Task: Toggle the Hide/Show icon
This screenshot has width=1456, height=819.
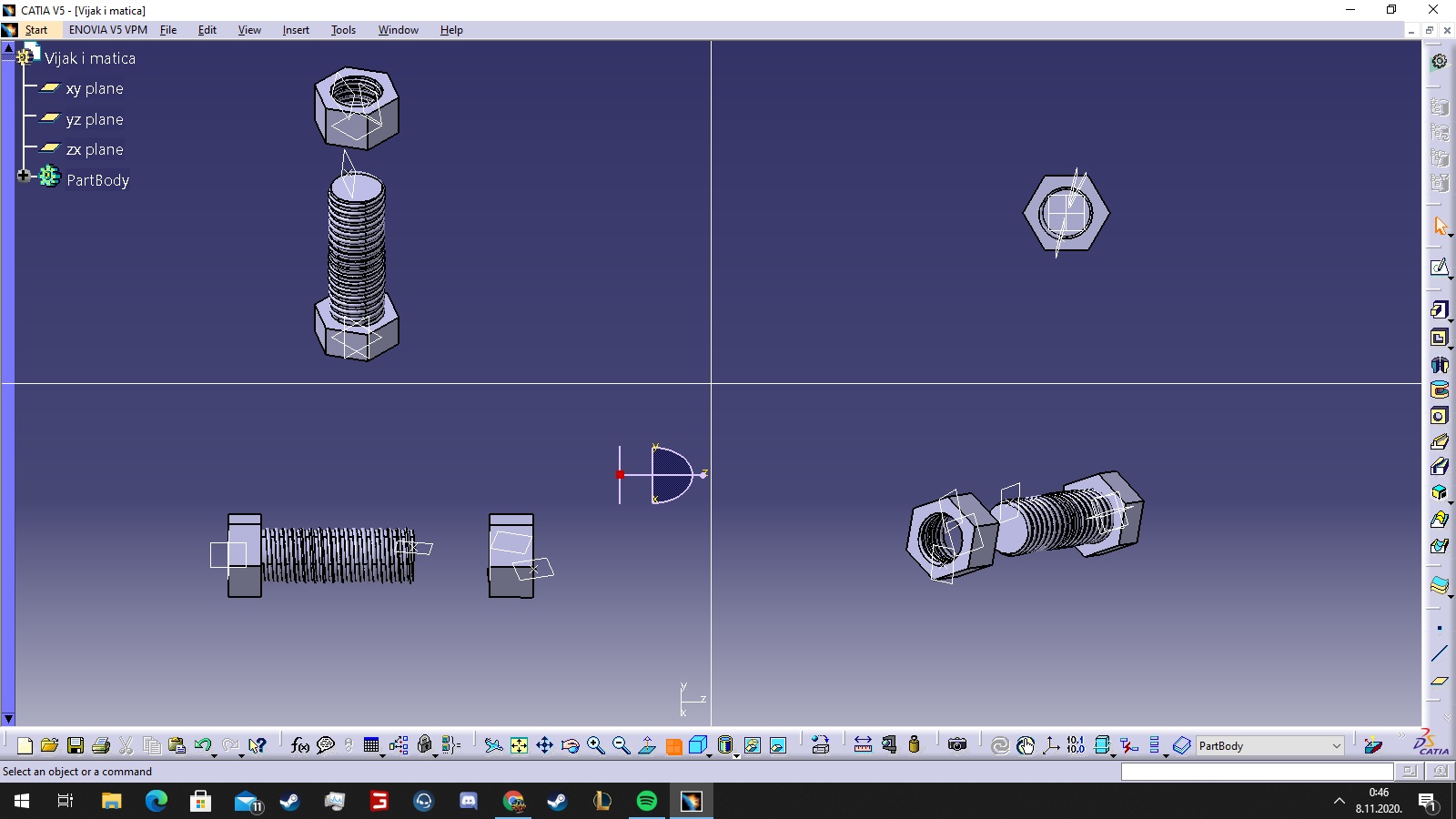Action: click(x=753, y=746)
